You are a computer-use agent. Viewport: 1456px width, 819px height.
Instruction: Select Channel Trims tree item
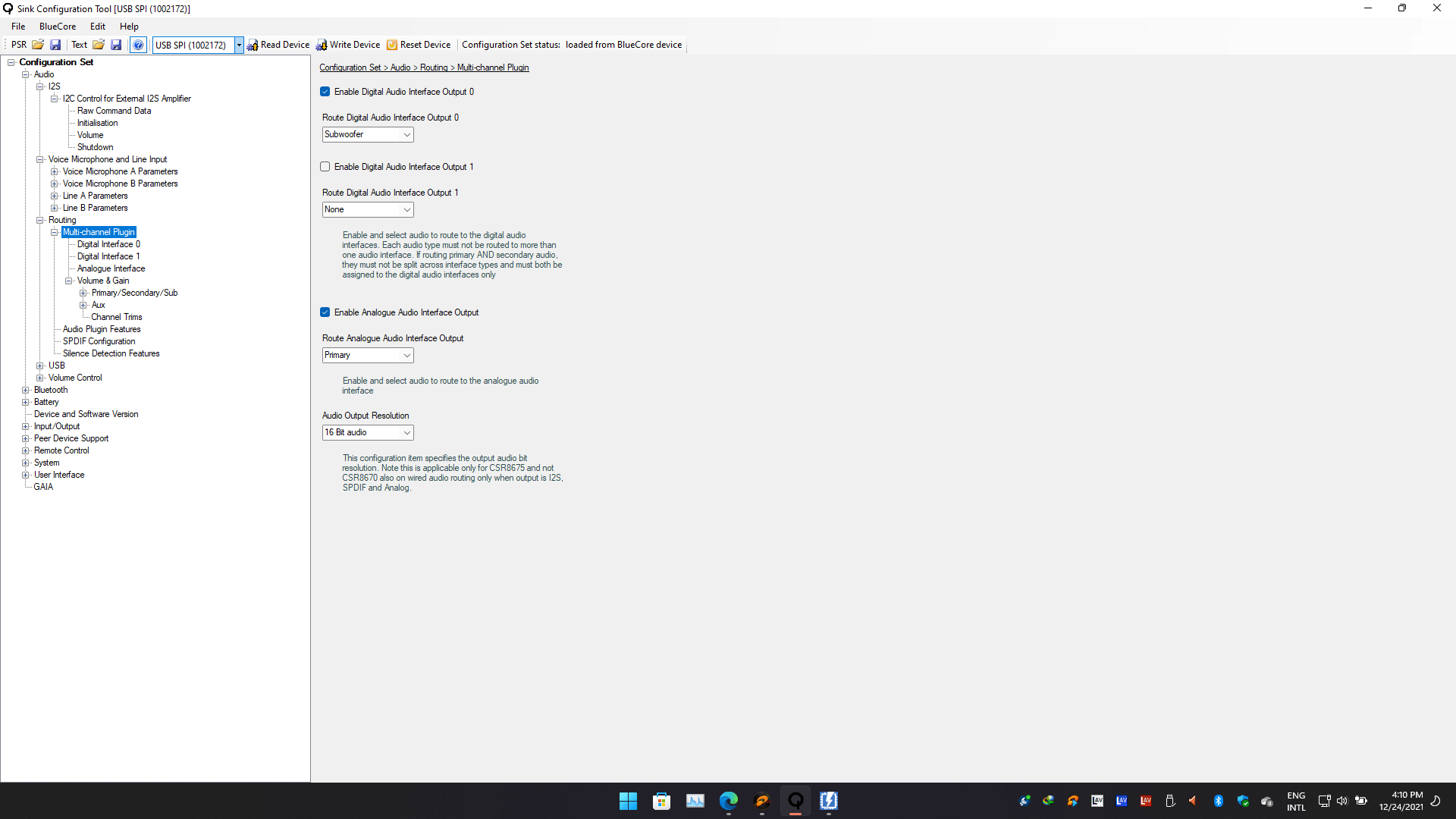117,317
